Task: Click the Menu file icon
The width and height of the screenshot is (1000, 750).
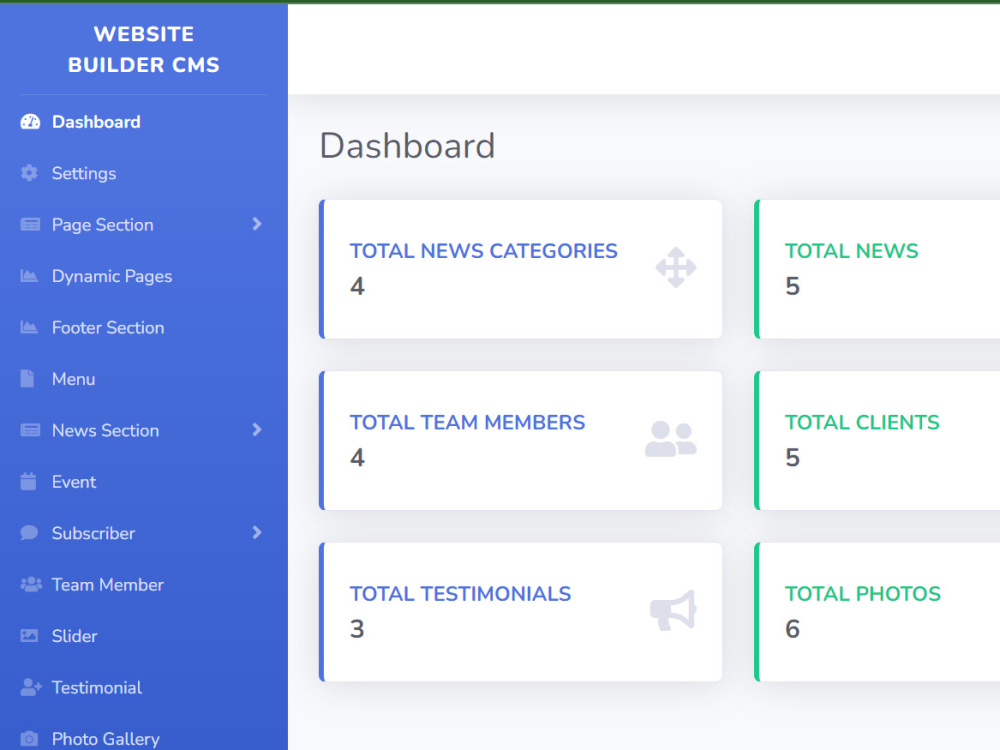Action: 27,379
